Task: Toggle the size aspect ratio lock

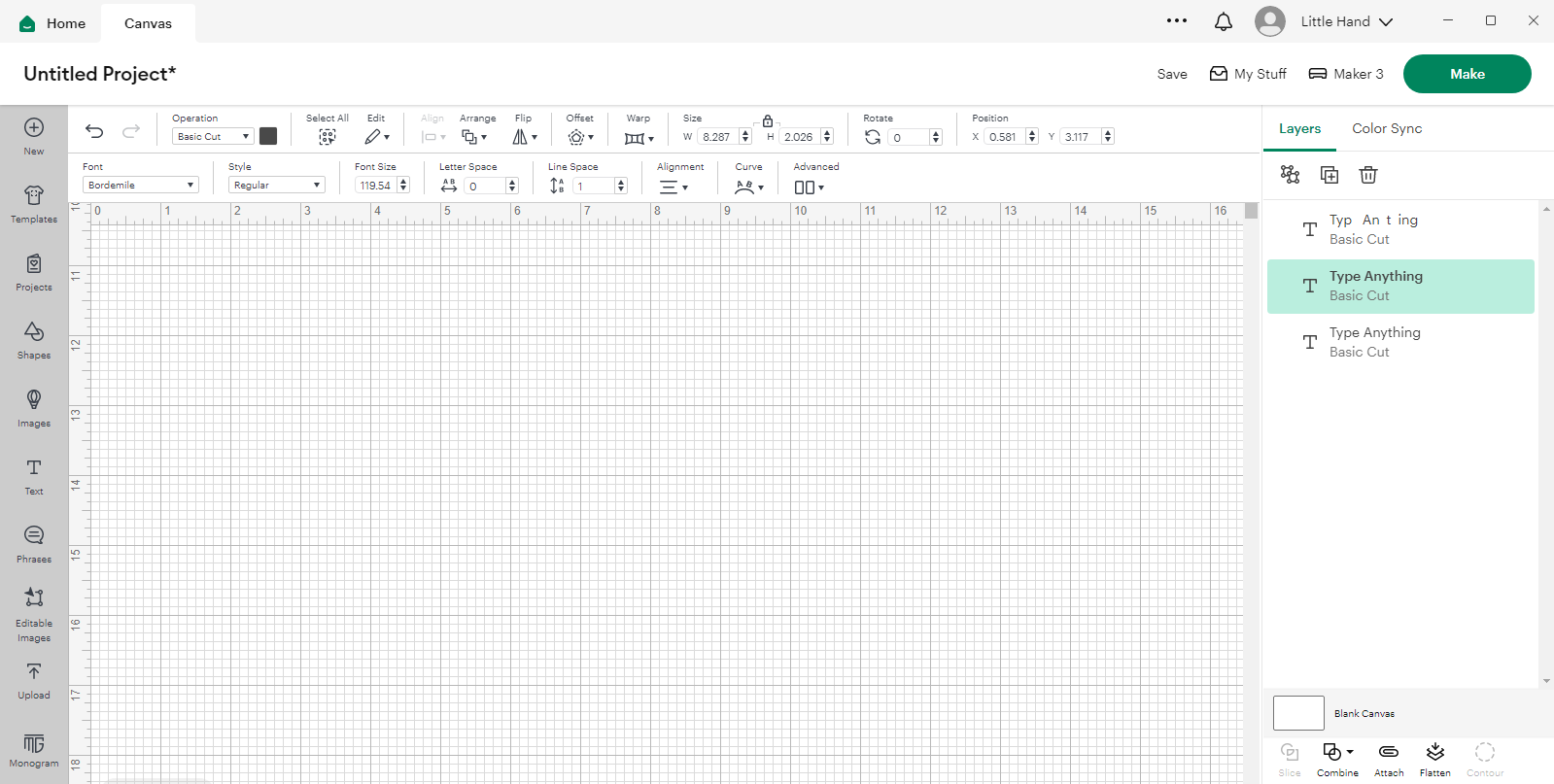Action: 768,121
